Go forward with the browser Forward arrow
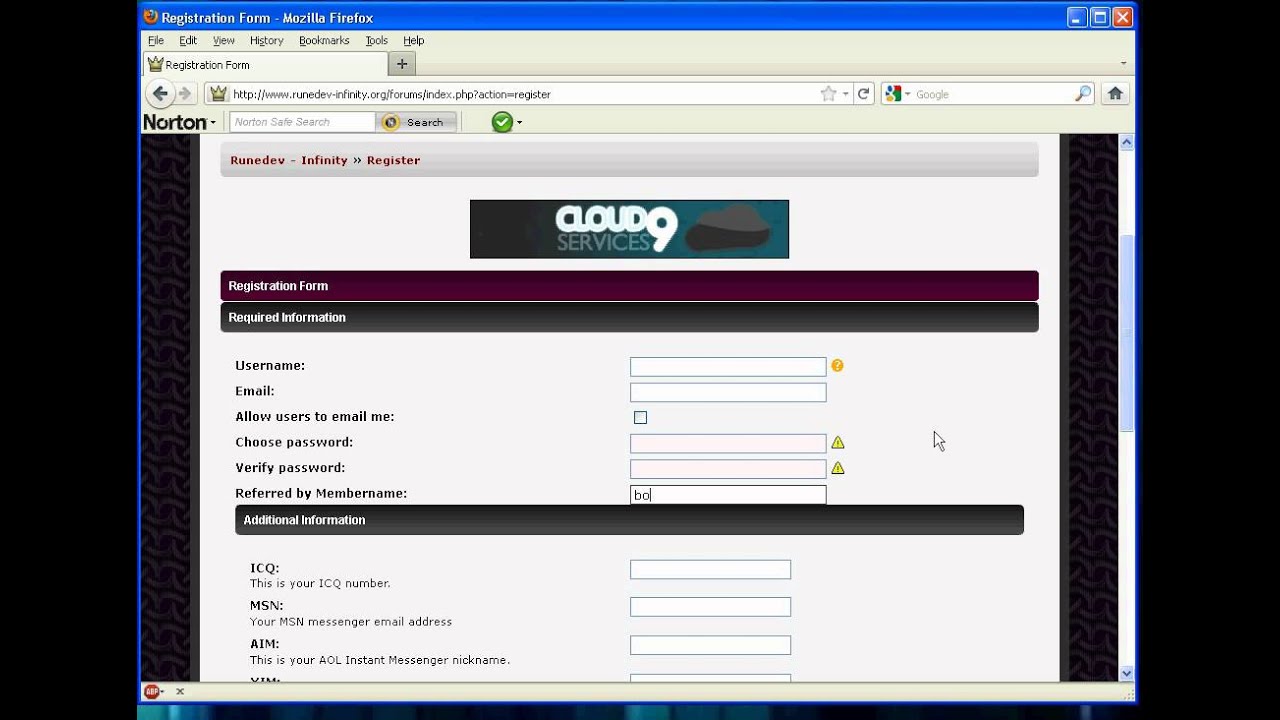 185,94
